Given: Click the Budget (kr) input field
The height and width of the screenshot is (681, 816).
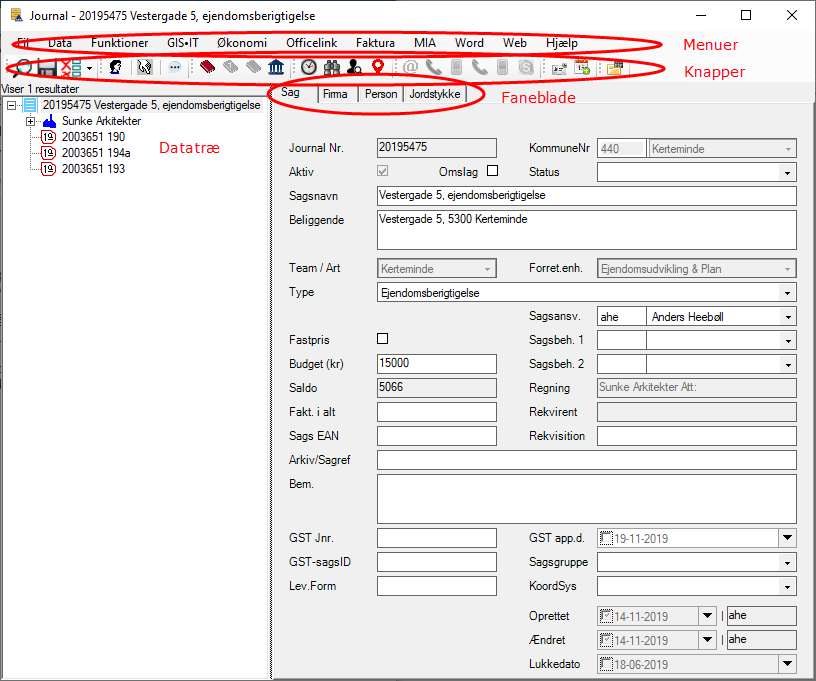Looking at the screenshot, I should pyautogui.click(x=436, y=363).
